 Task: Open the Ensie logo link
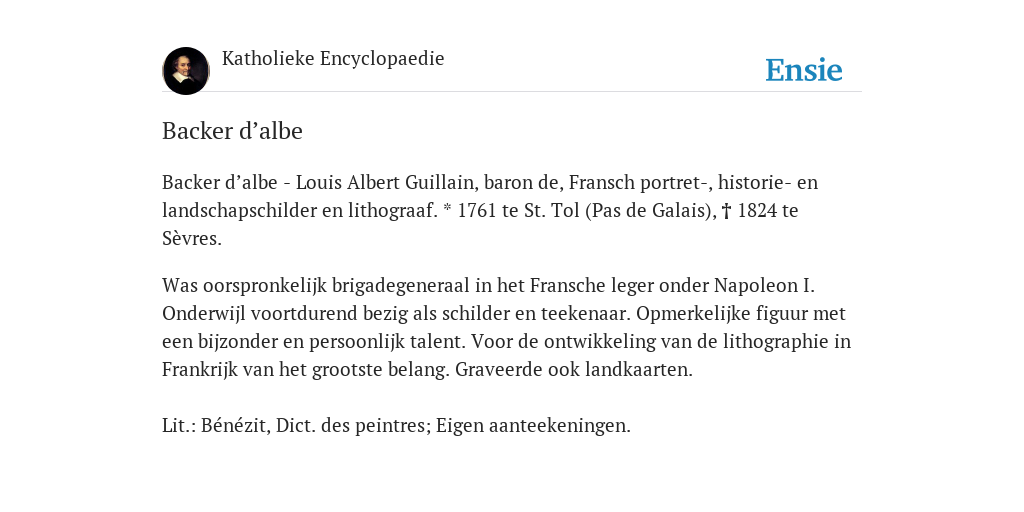pos(804,71)
